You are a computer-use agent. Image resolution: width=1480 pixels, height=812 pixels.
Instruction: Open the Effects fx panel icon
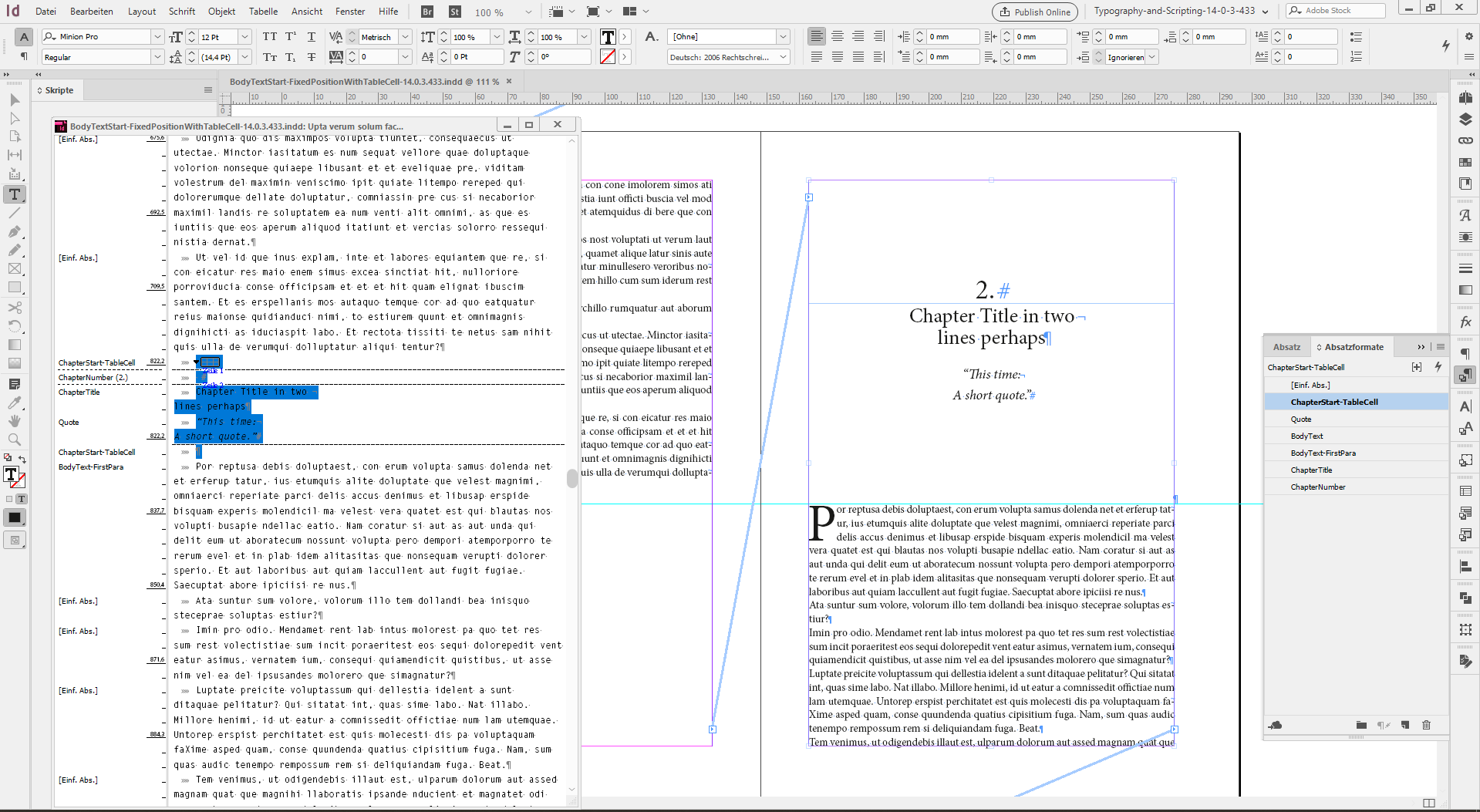(x=1465, y=322)
